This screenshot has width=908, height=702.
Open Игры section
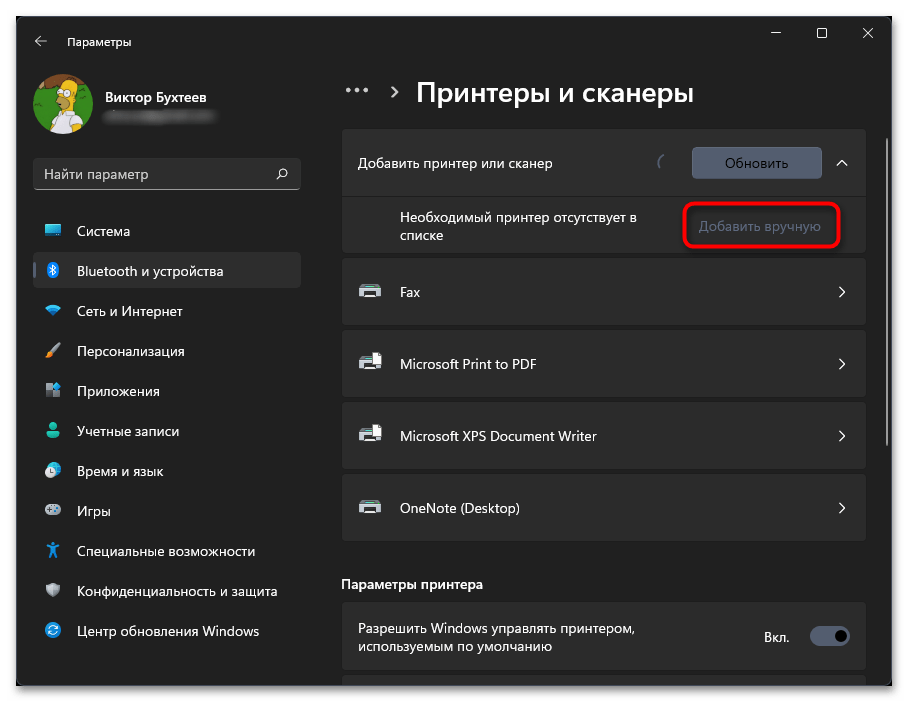(167, 511)
